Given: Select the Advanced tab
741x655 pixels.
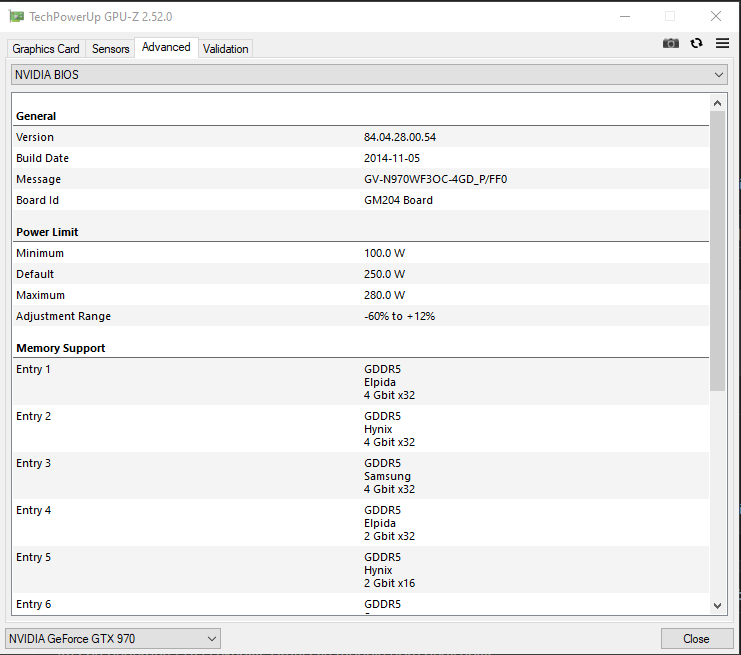Looking at the screenshot, I should 166,47.
